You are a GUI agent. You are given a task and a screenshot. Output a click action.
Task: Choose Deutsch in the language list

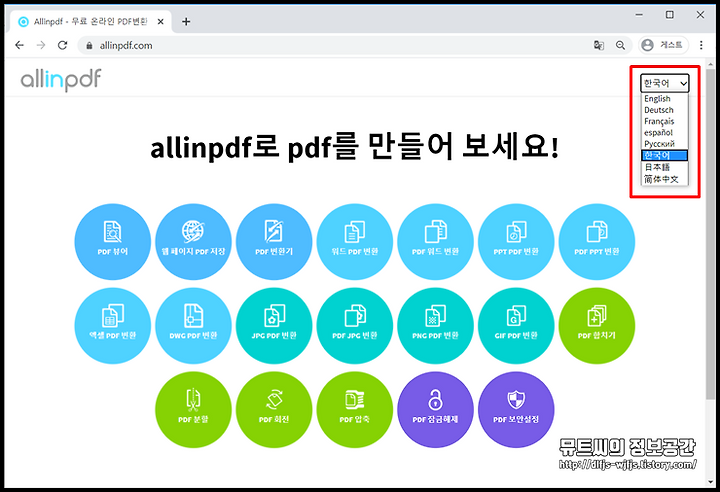pos(664,110)
